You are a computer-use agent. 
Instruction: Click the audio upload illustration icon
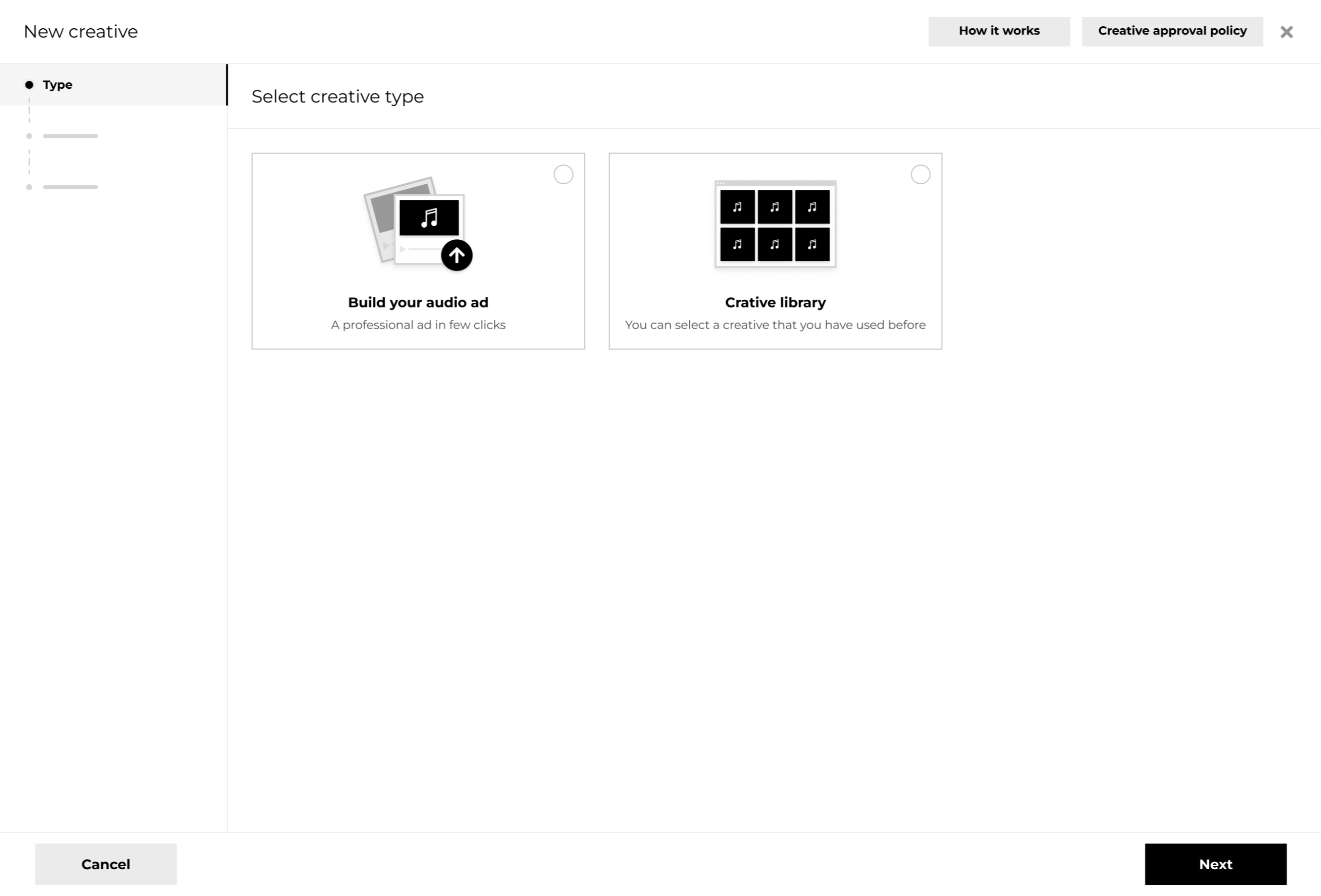(x=418, y=223)
